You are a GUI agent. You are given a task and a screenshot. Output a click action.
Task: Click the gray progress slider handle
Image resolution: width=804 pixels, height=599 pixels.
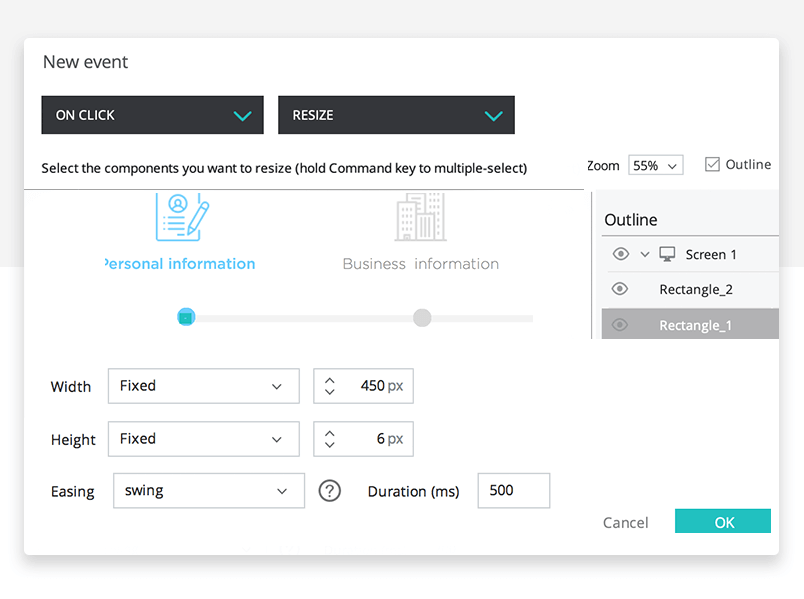coord(422,317)
